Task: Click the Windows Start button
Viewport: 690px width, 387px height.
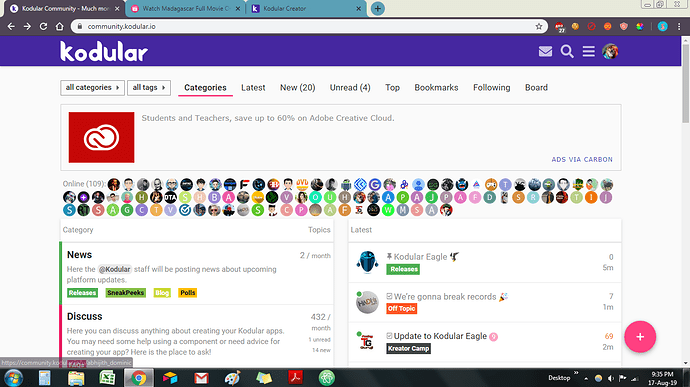Action: point(13,378)
